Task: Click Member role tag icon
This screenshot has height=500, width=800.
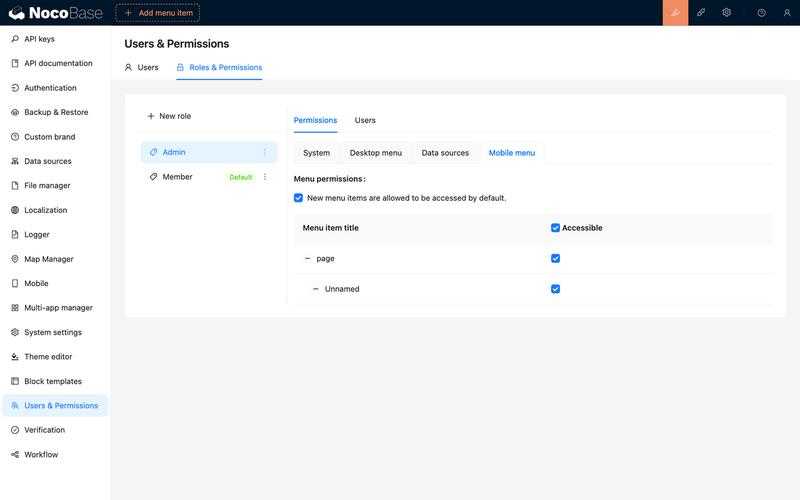Action: (153, 177)
